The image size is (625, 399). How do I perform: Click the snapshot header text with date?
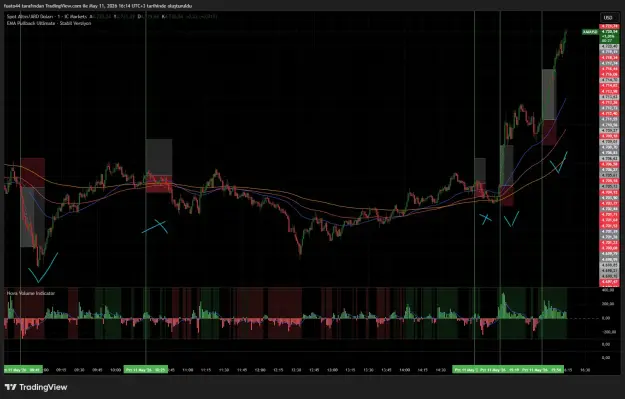click(x=98, y=6)
